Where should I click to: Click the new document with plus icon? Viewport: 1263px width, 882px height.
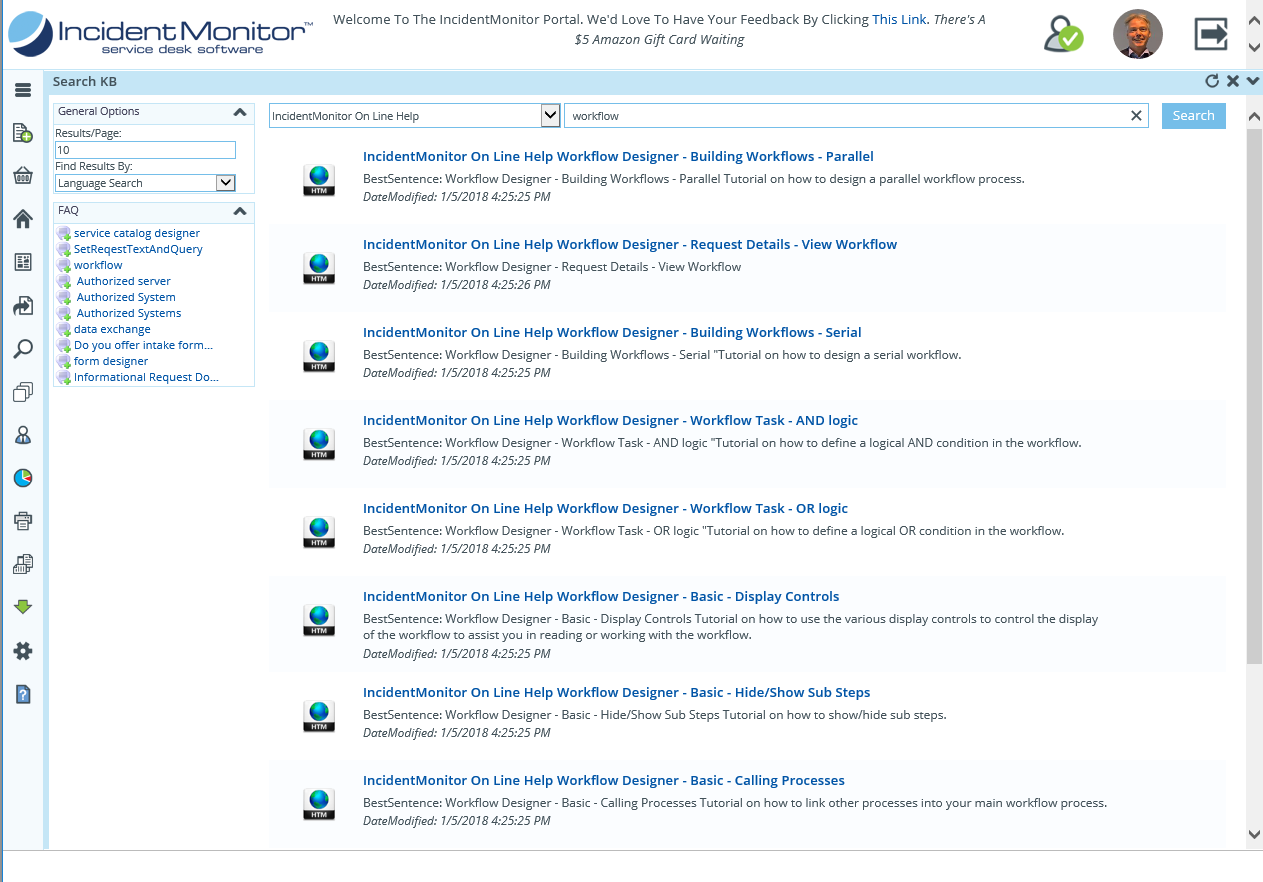22,133
